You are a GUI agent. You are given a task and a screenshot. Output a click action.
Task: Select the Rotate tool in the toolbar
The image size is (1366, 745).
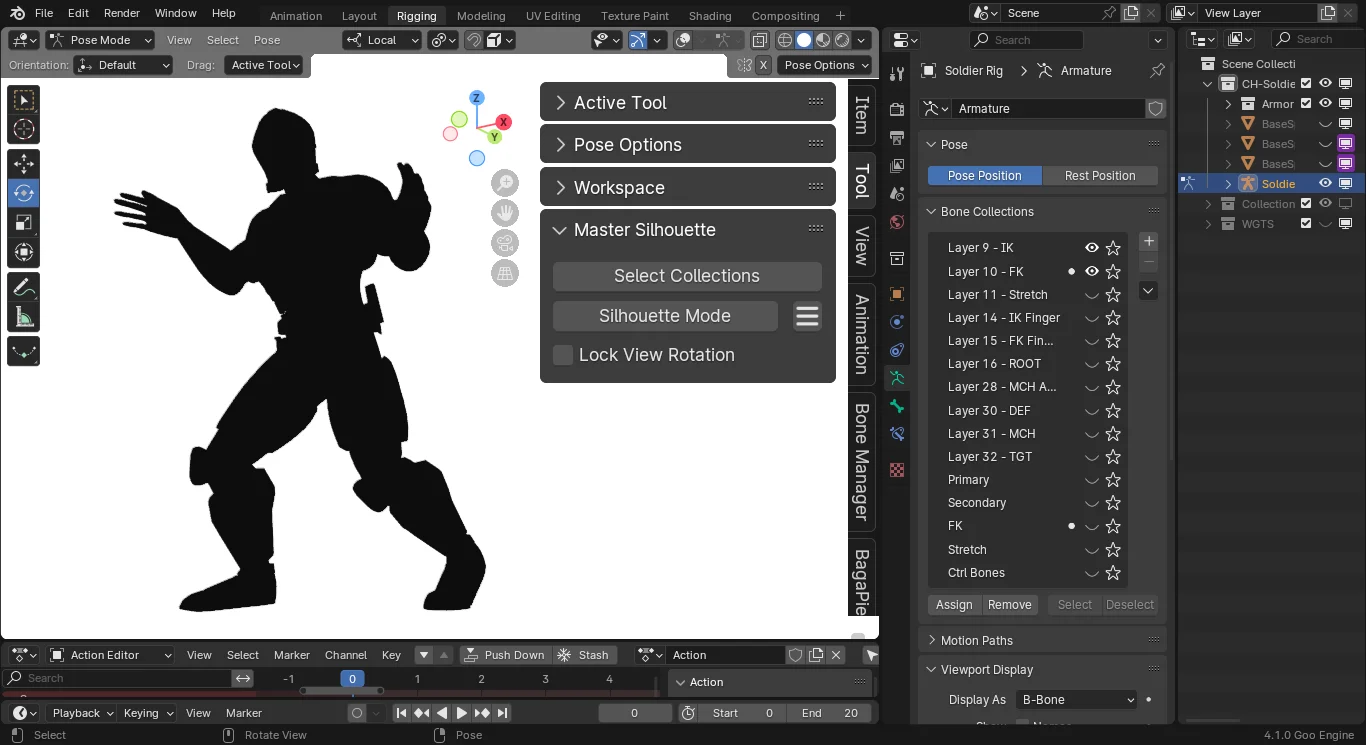tap(24, 193)
